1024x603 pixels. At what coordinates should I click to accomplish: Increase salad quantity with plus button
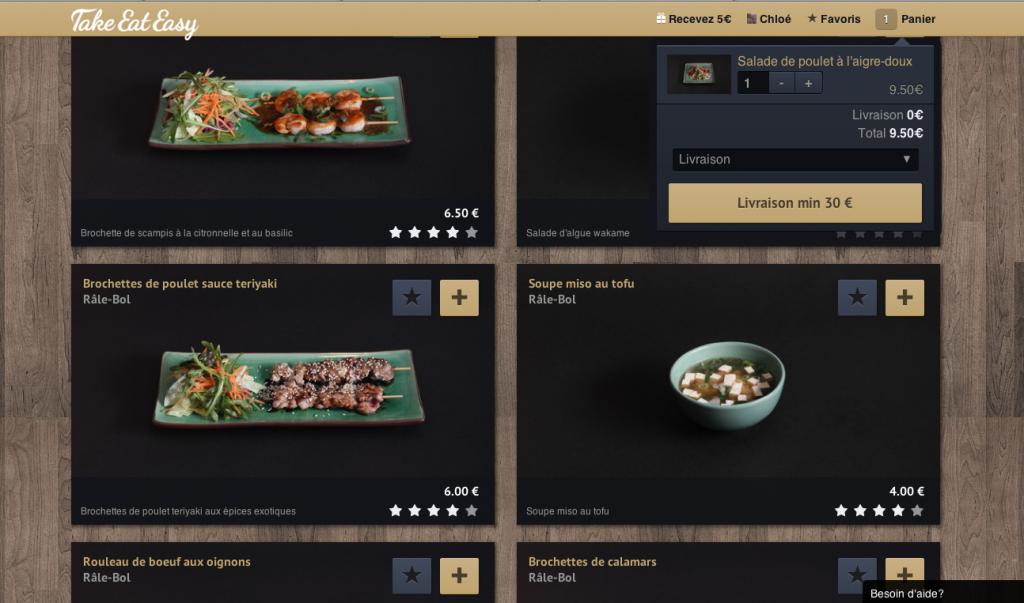(x=808, y=83)
